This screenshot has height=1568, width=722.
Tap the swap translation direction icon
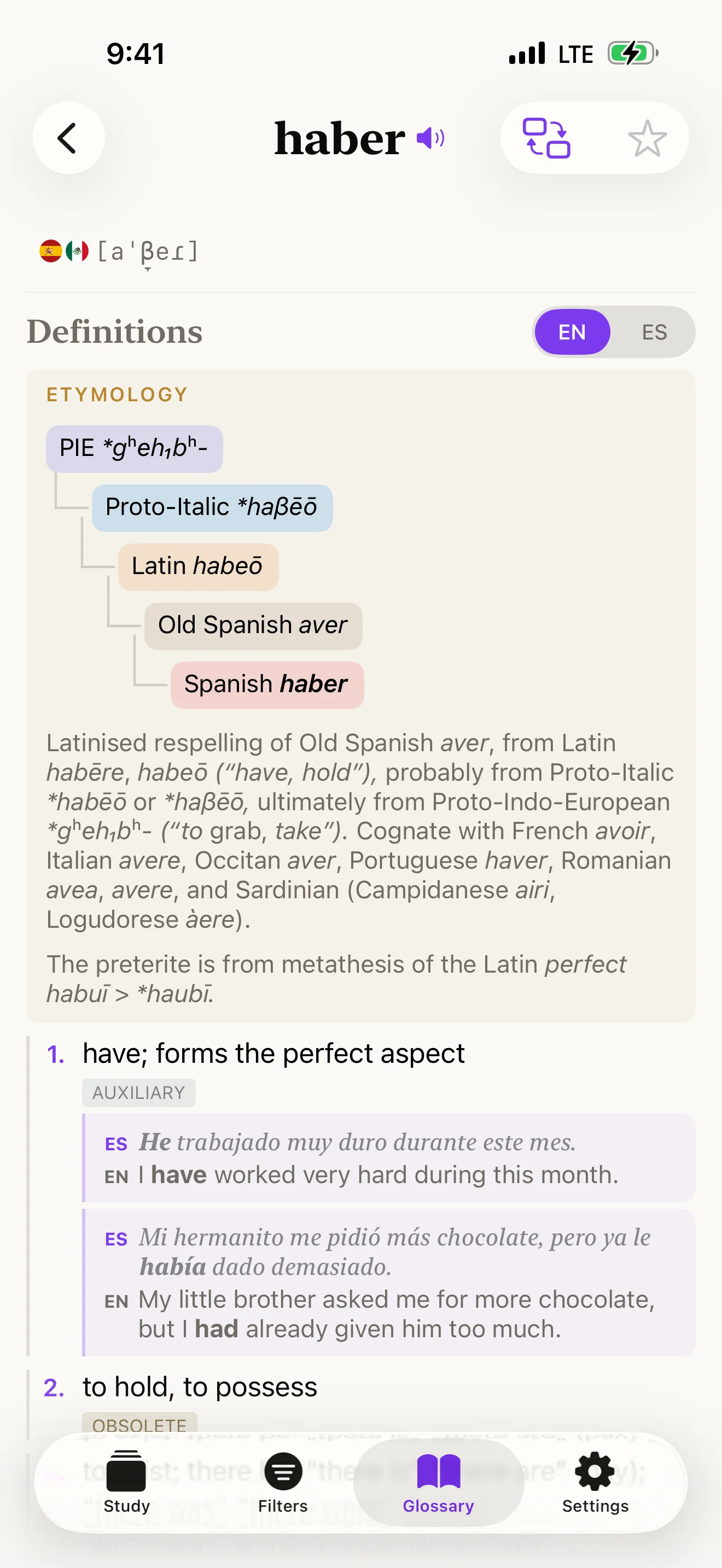546,138
